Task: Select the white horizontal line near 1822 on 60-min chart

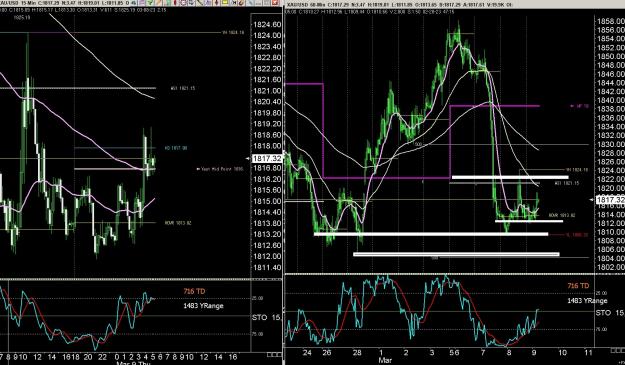Action: (x=510, y=177)
